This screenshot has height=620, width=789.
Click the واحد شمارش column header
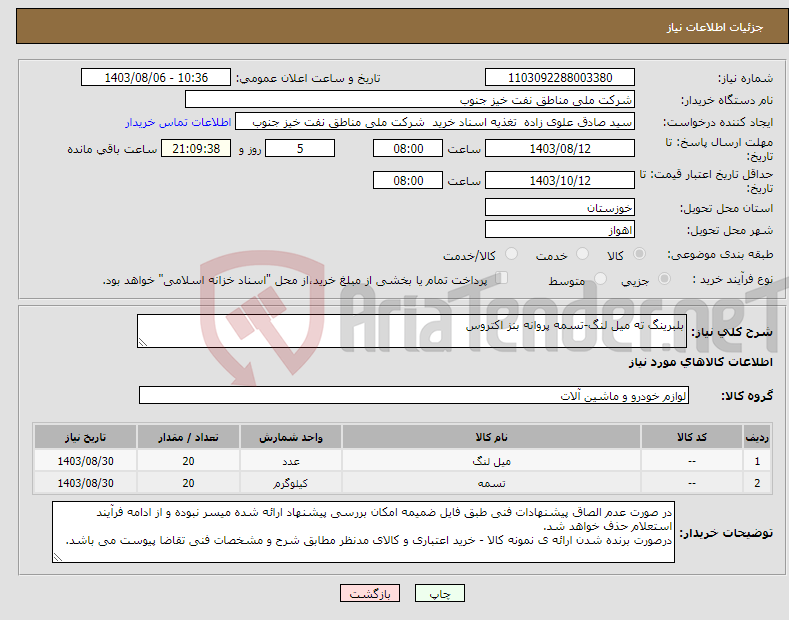[x=291, y=437]
